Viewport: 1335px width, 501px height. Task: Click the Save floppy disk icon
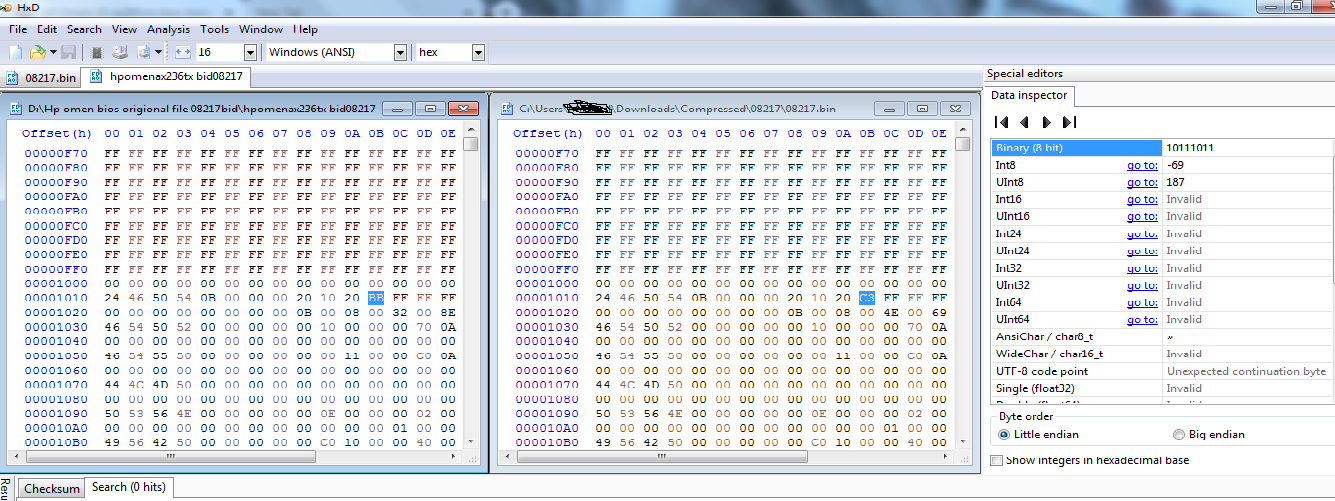click(x=69, y=52)
